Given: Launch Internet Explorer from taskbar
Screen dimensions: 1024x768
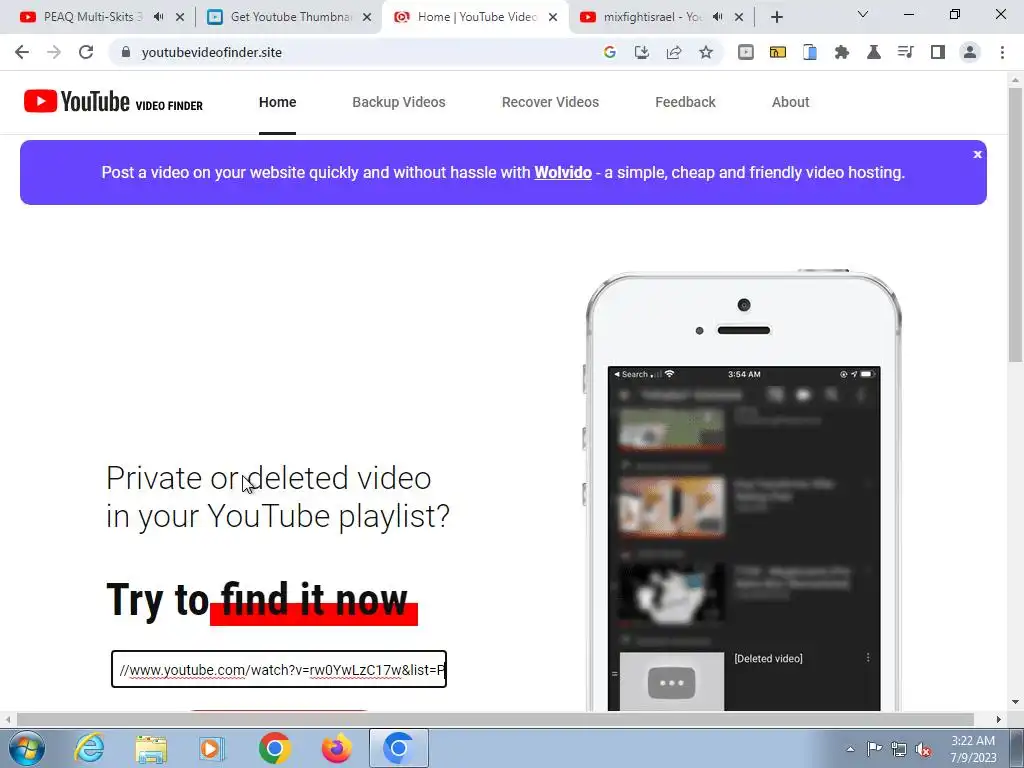Looking at the screenshot, I should point(89,748).
